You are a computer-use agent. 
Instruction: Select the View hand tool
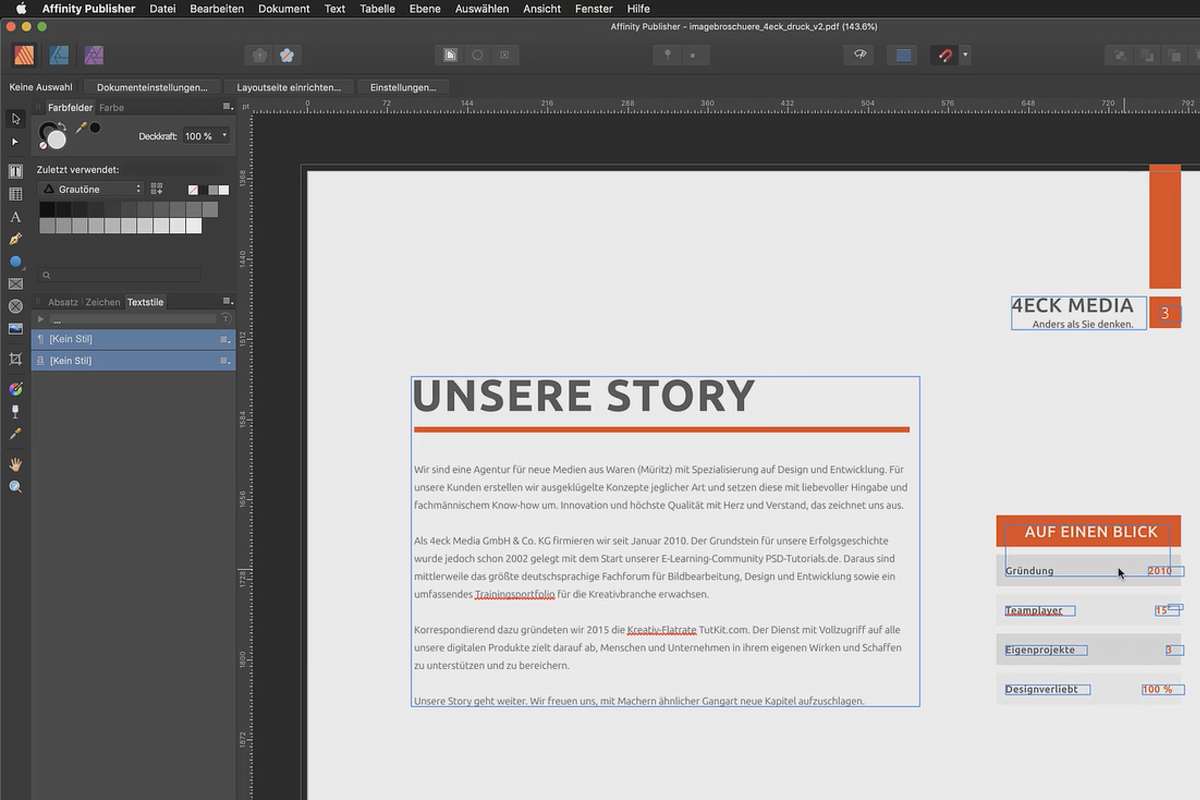pyautogui.click(x=15, y=464)
